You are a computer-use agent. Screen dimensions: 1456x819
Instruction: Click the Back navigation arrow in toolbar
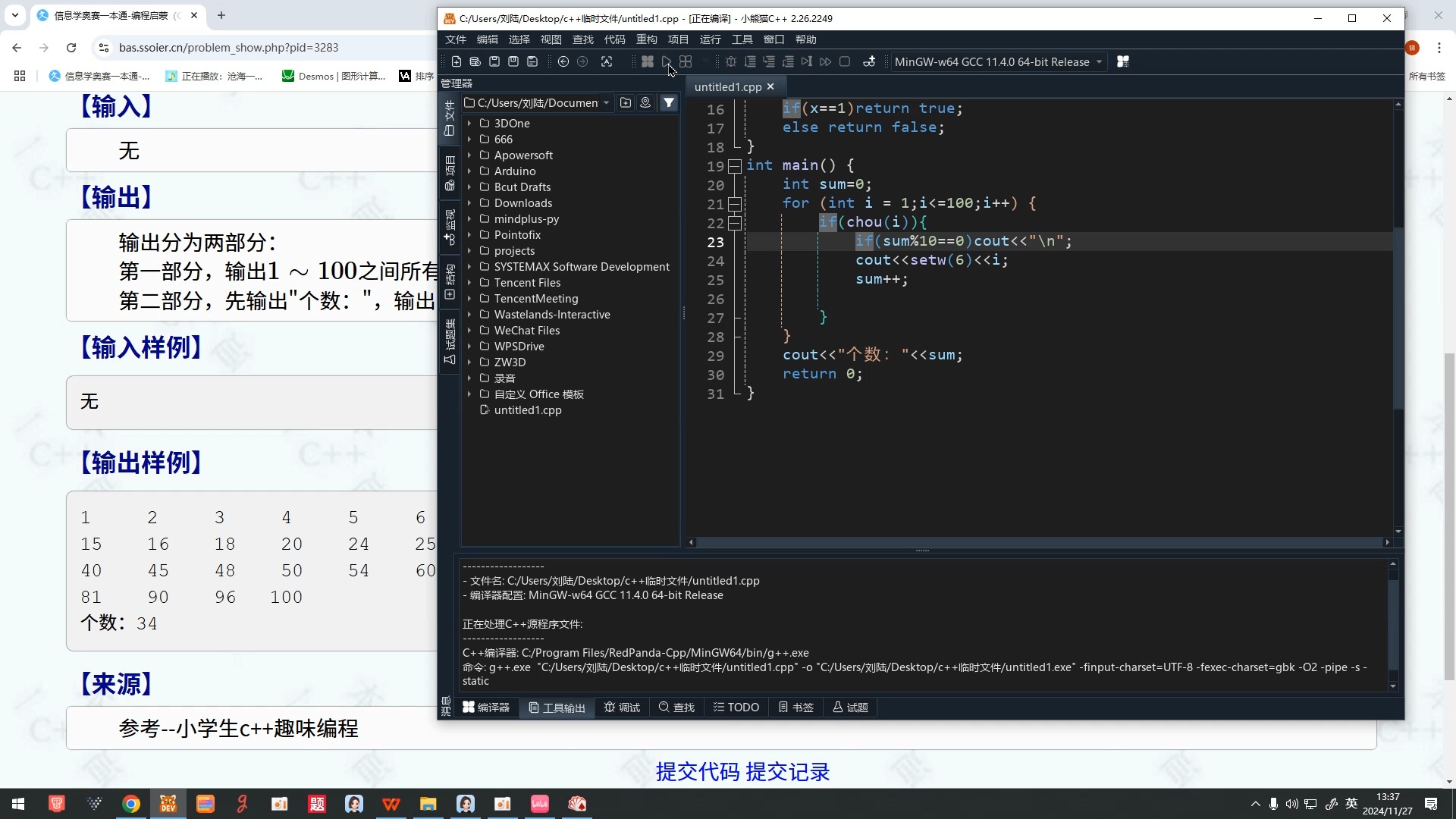click(563, 62)
